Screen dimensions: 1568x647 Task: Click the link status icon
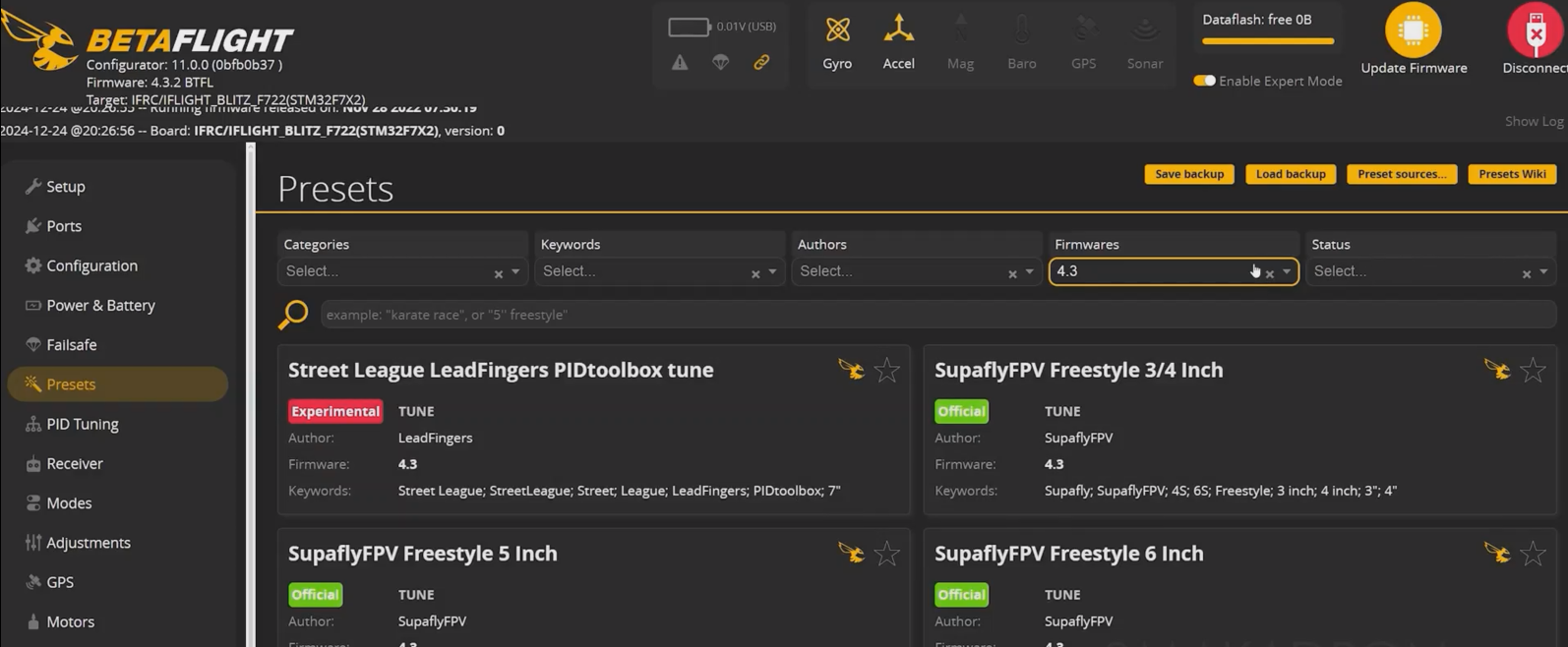pyautogui.click(x=761, y=63)
